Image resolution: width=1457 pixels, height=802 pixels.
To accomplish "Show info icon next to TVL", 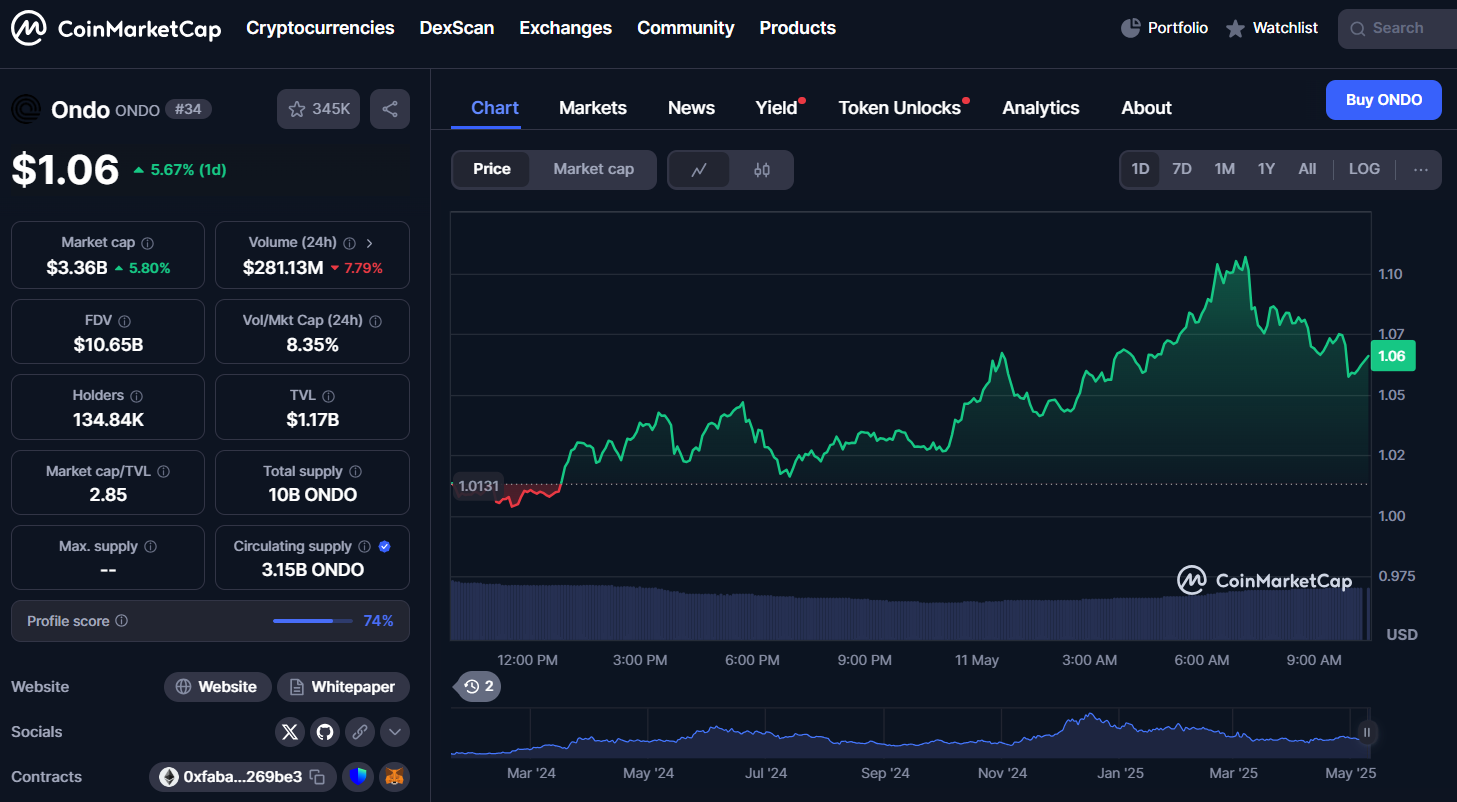I will point(329,397).
